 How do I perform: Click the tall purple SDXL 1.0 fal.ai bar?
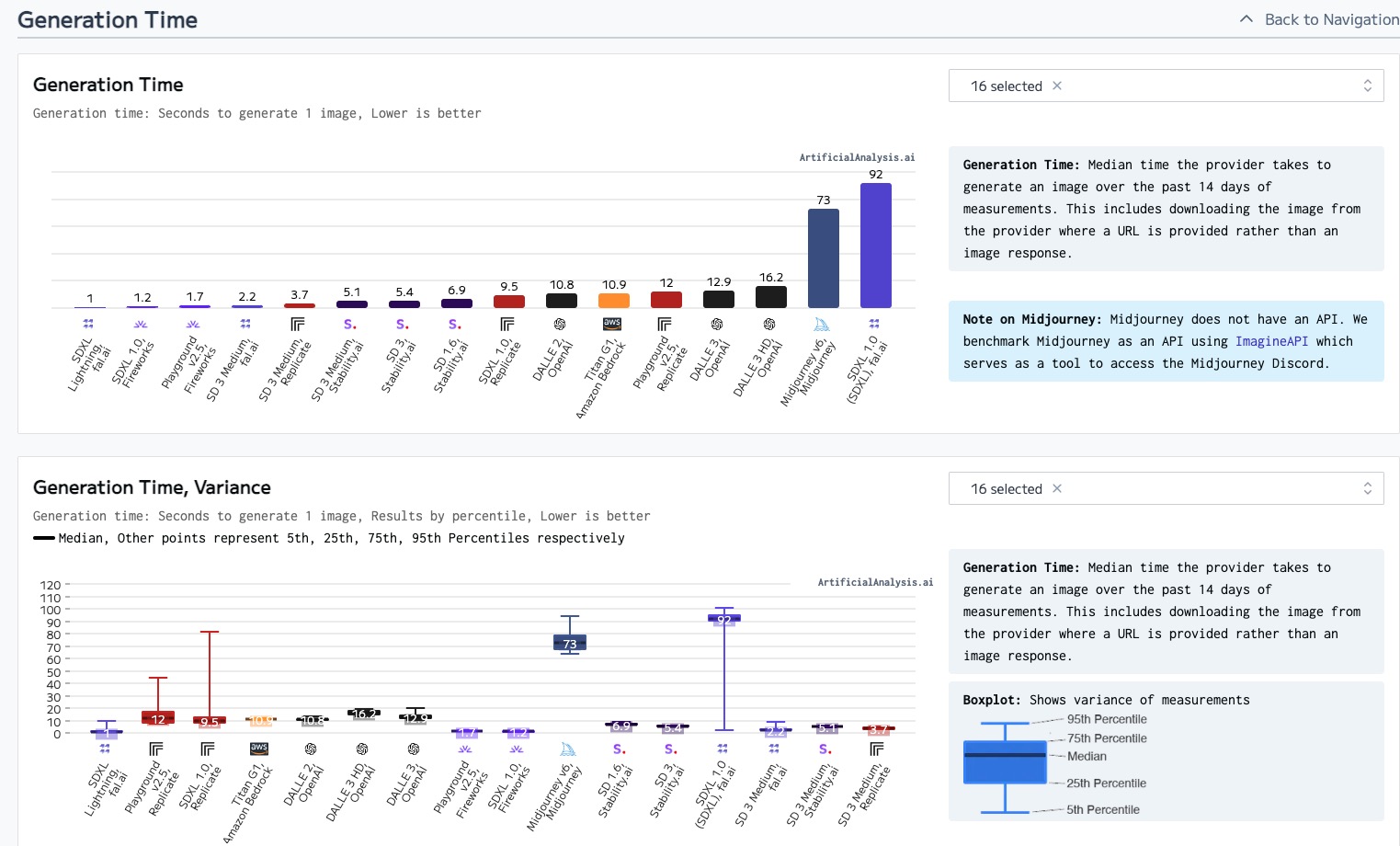[875, 246]
